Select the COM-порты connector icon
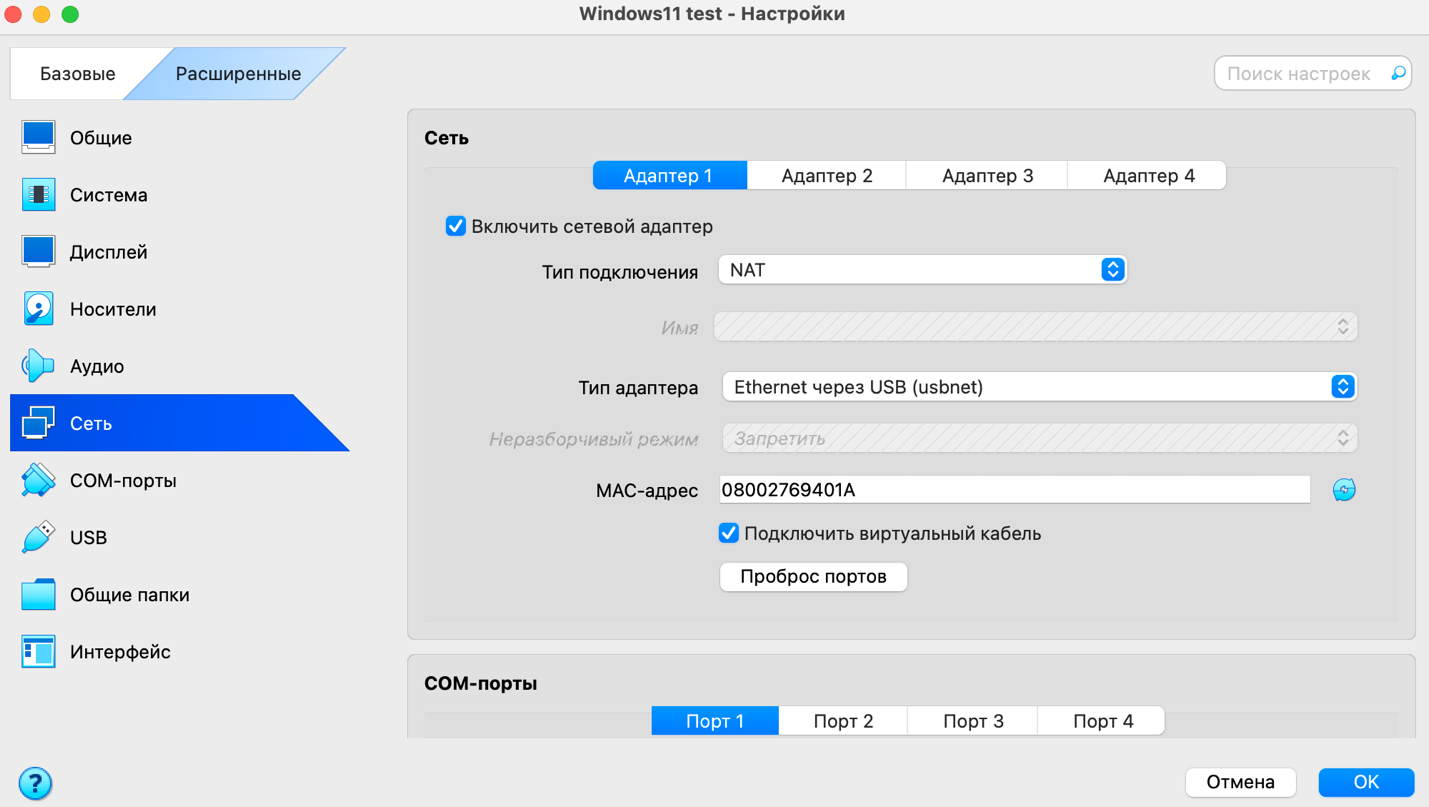This screenshot has height=807, width=1429. click(38, 481)
